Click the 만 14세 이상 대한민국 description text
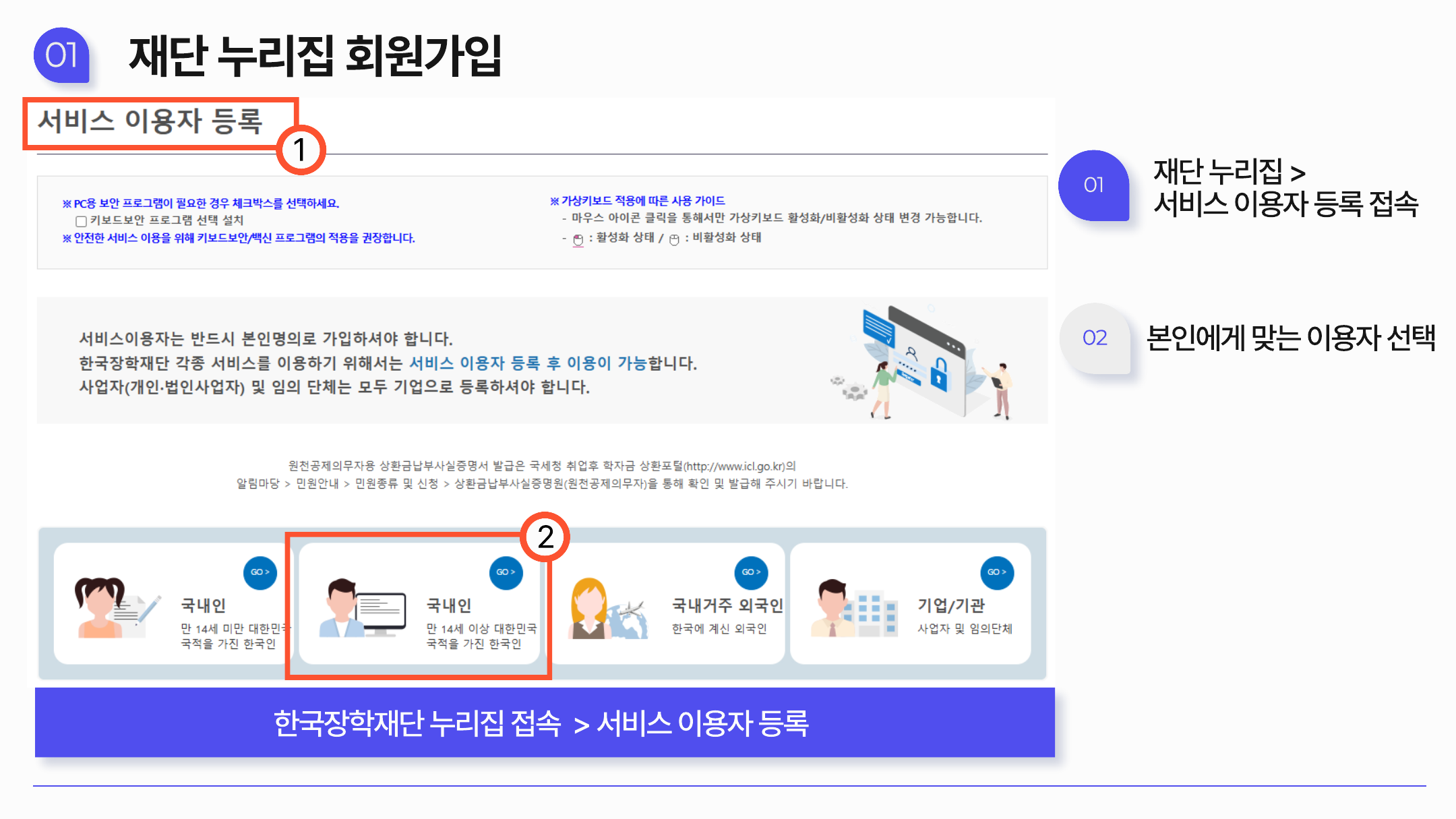Viewport: 1456px width, 819px height. pyautogui.click(x=481, y=636)
